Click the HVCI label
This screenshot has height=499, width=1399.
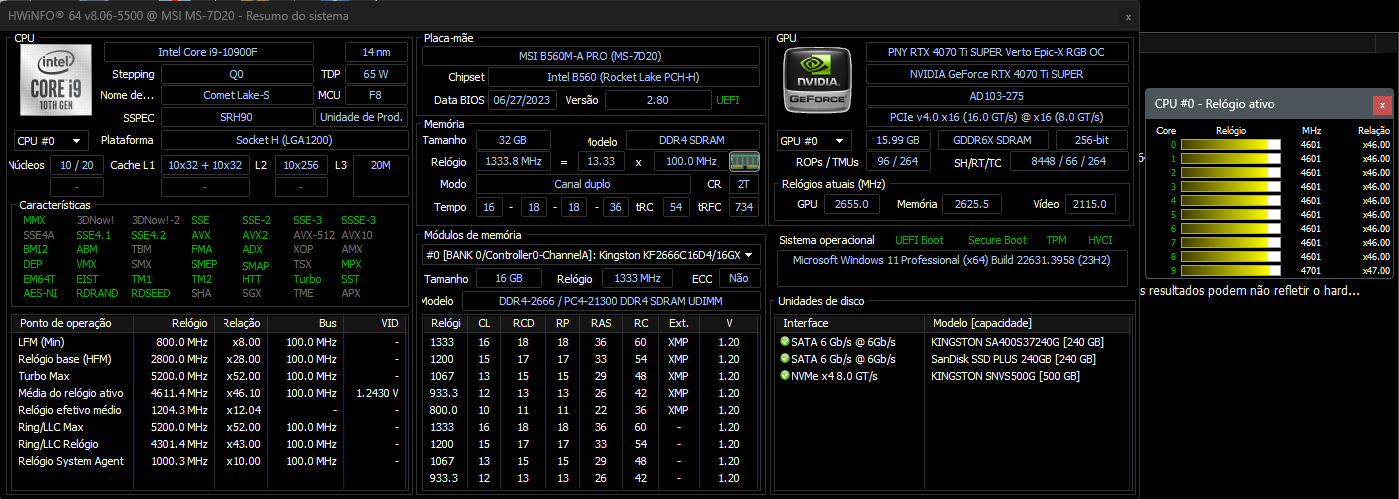(x=1100, y=240)
